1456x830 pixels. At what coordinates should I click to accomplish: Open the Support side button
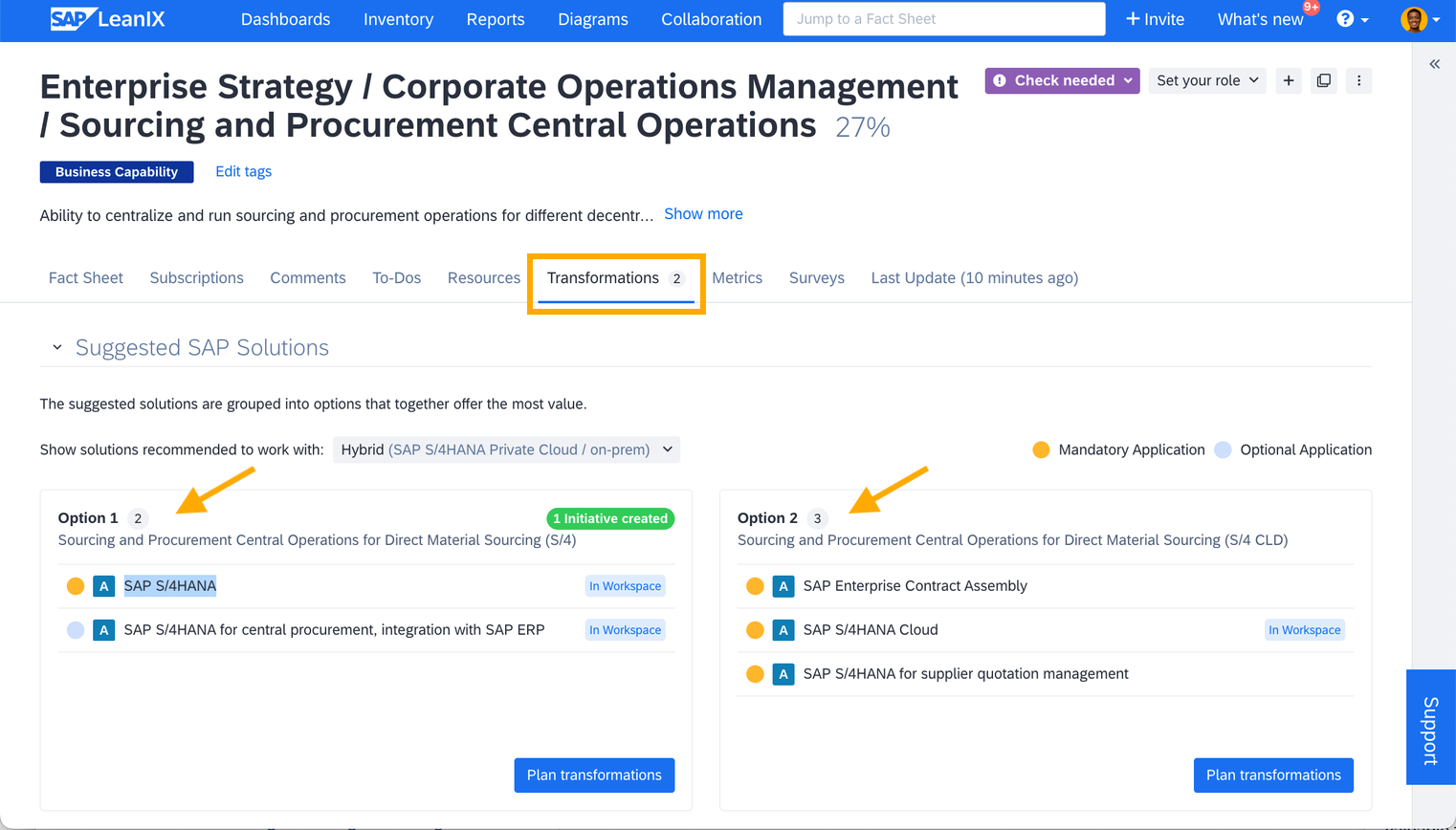pyautogui.click(x=1431, y=728)
